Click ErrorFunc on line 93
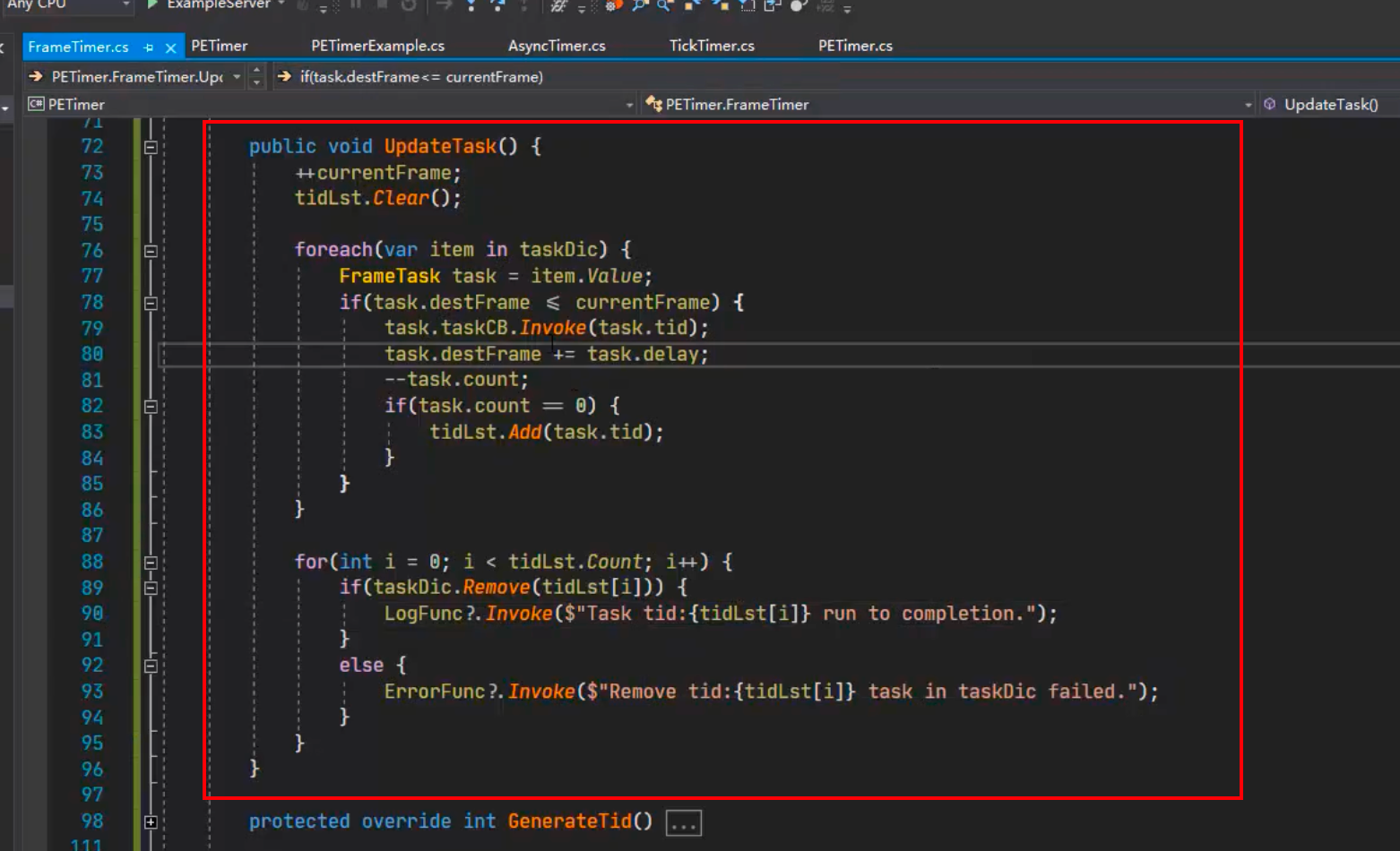Viewport: 1400px width, 851px height. pos(435,692)
